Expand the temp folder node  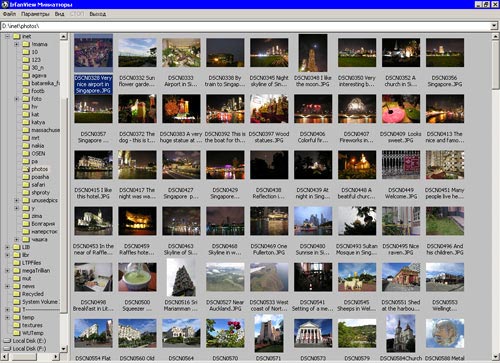(x=7, y=317)
